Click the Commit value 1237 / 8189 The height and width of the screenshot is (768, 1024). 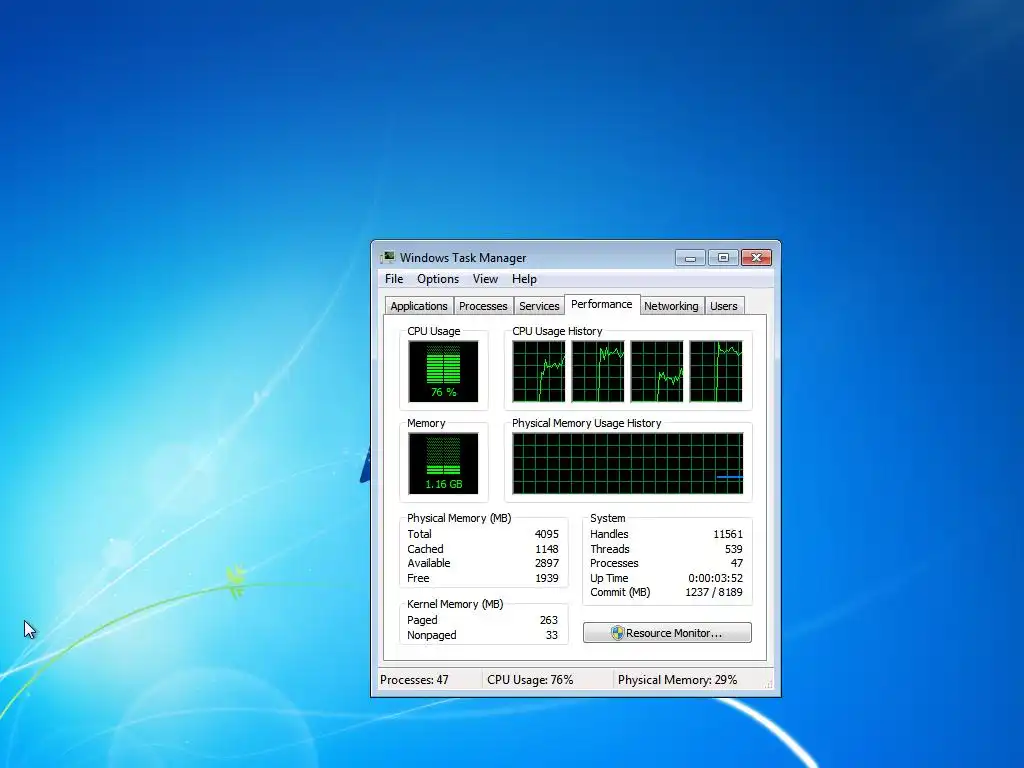click(x=714, y=592)
